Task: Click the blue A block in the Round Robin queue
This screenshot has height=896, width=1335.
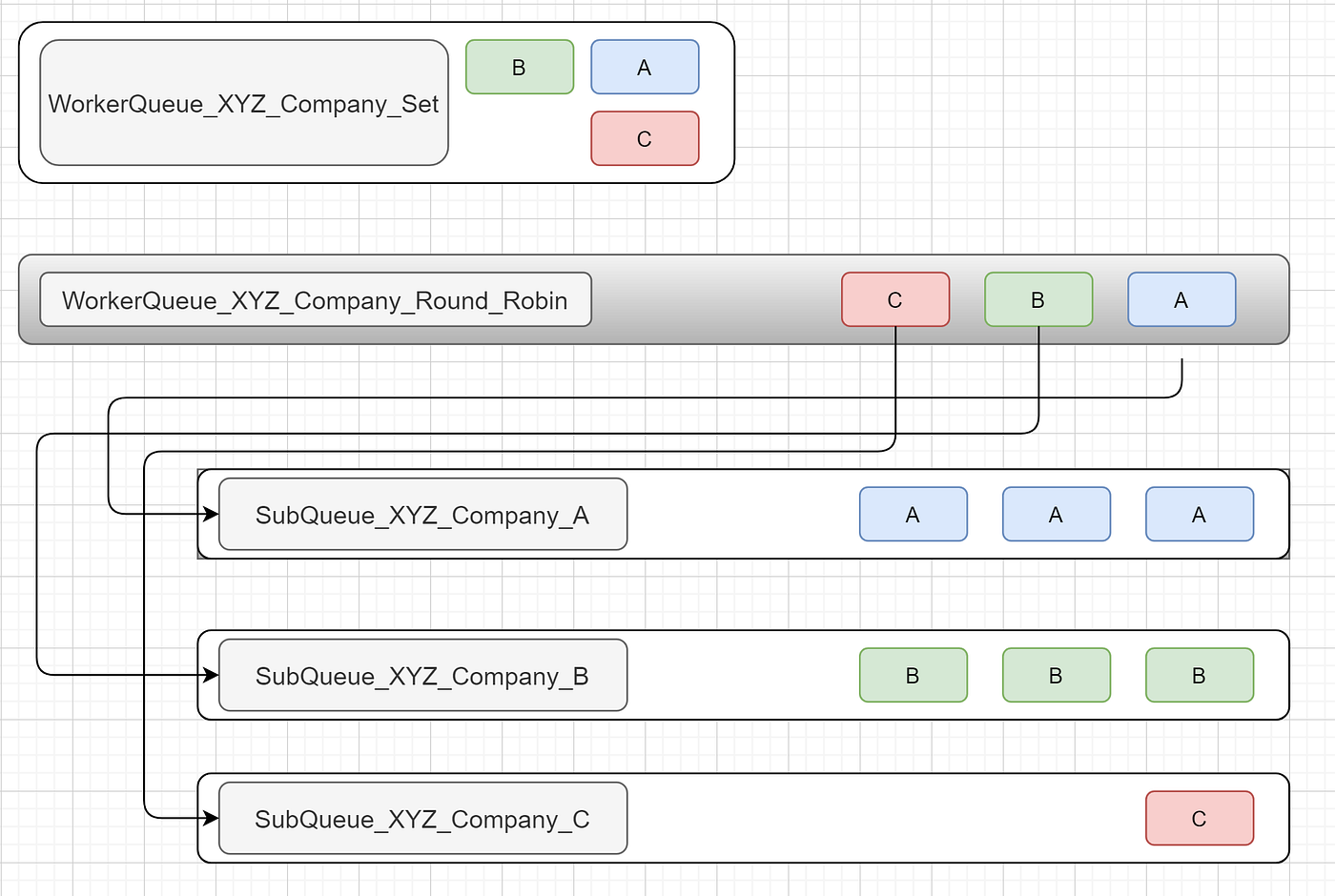Action: [1181, 298]
